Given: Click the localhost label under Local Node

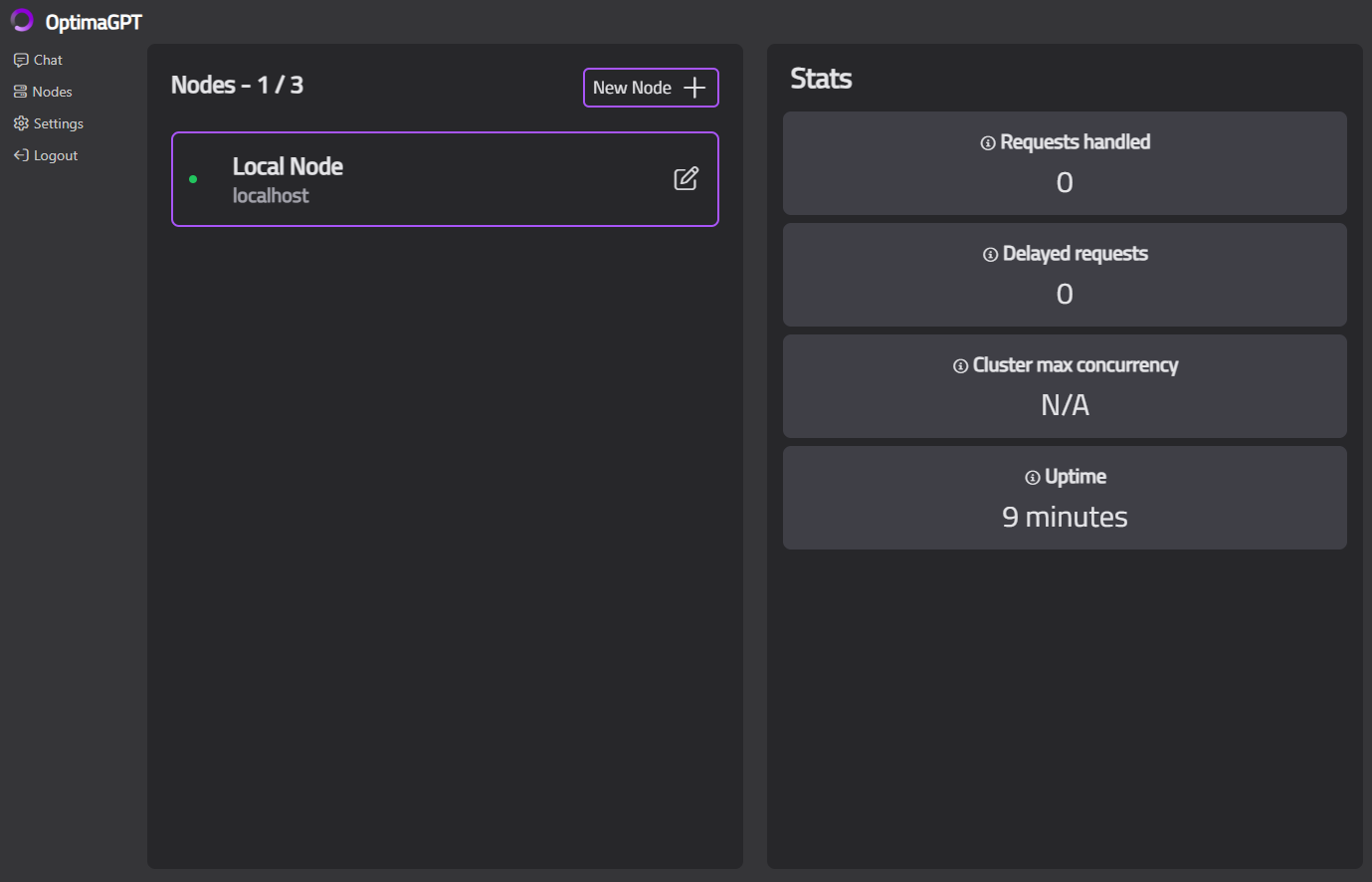Looking at the screenshot, I should (x=270, y=195).
